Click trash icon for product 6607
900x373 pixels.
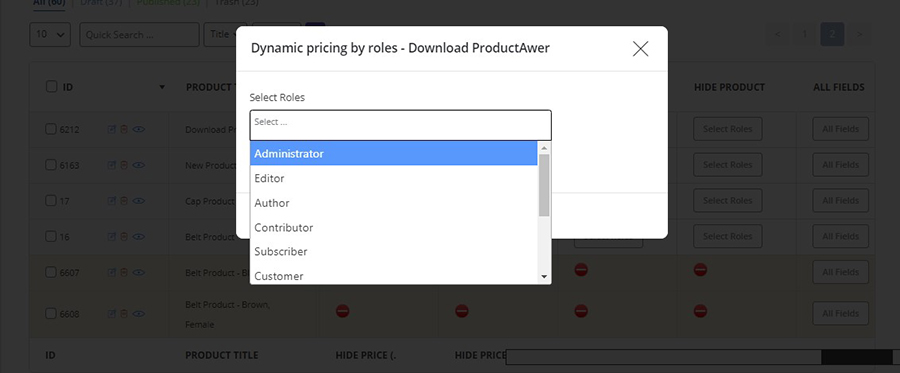[123, 273]
